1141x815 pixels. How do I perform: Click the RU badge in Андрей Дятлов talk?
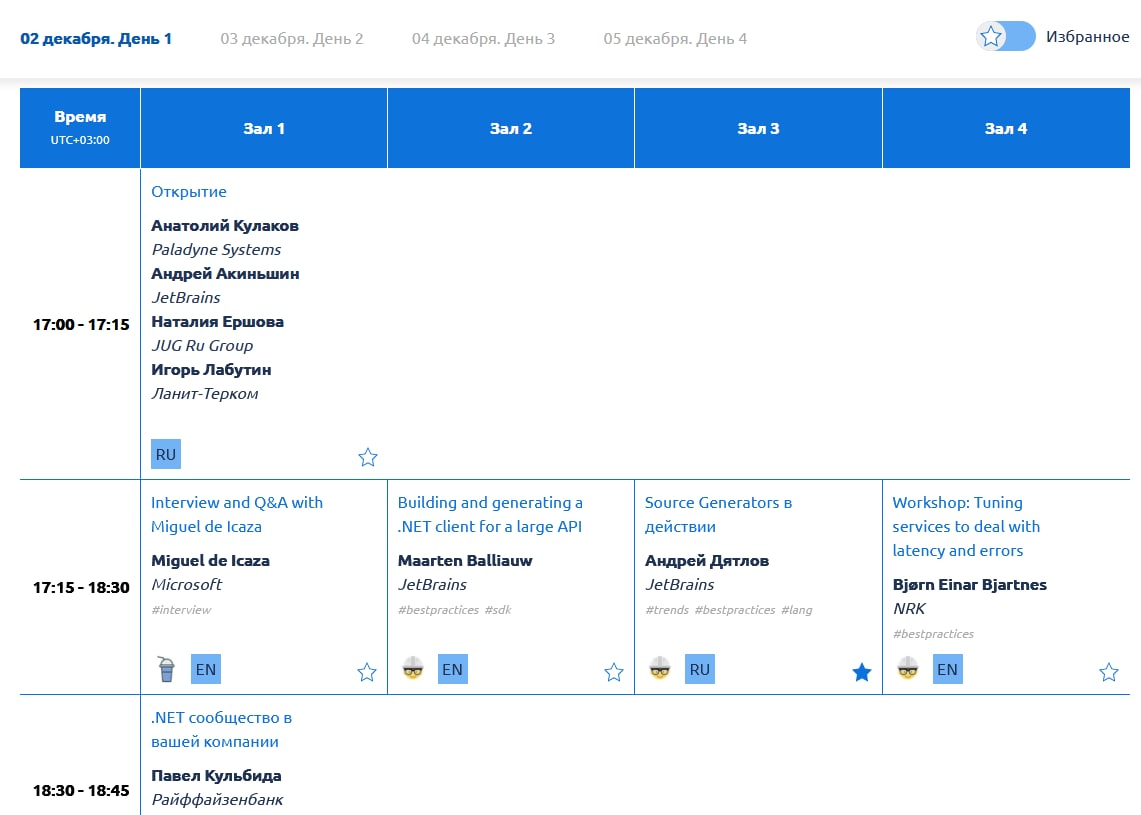(x=700, y=669)
